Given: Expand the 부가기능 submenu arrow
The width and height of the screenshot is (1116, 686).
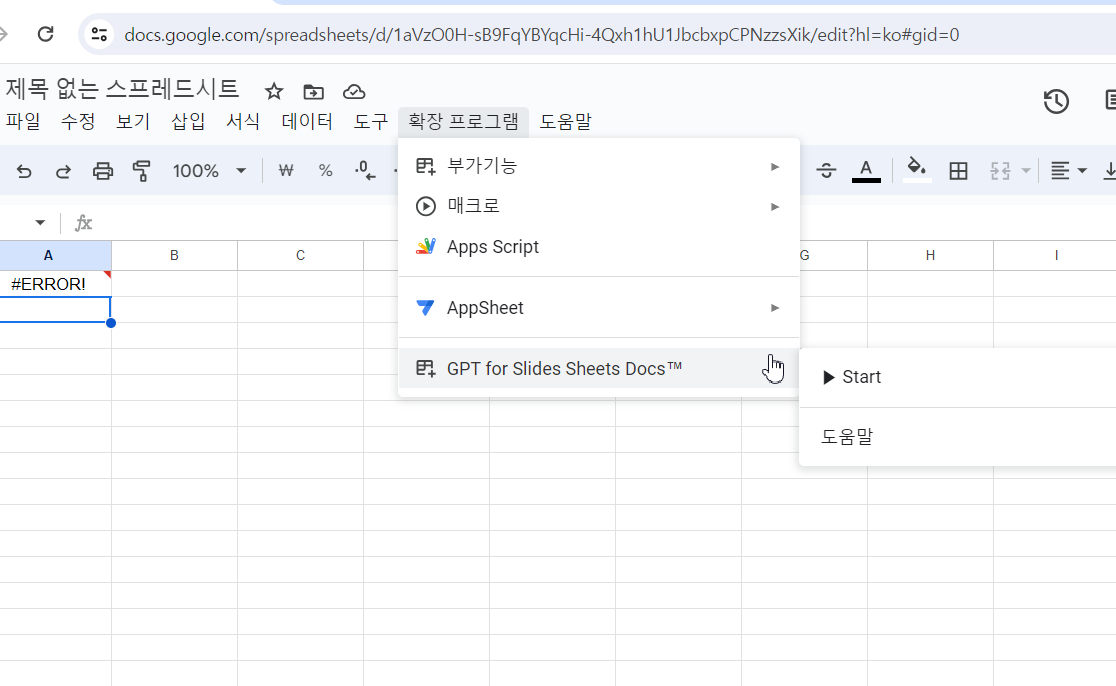Looking at the screenshot, I should 775,167.
